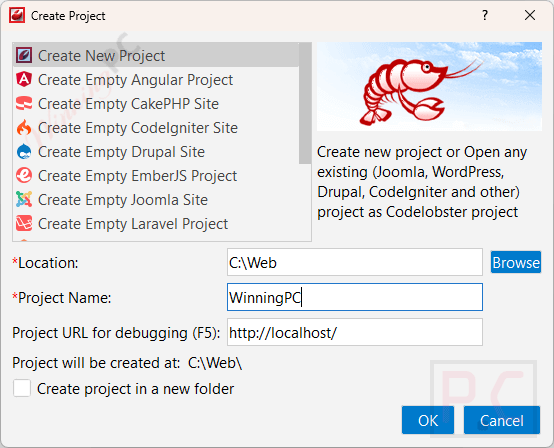The height and width of the screenshot is (448, 554).
Task: Click the EmberJS logo icon
Action: 24,176
